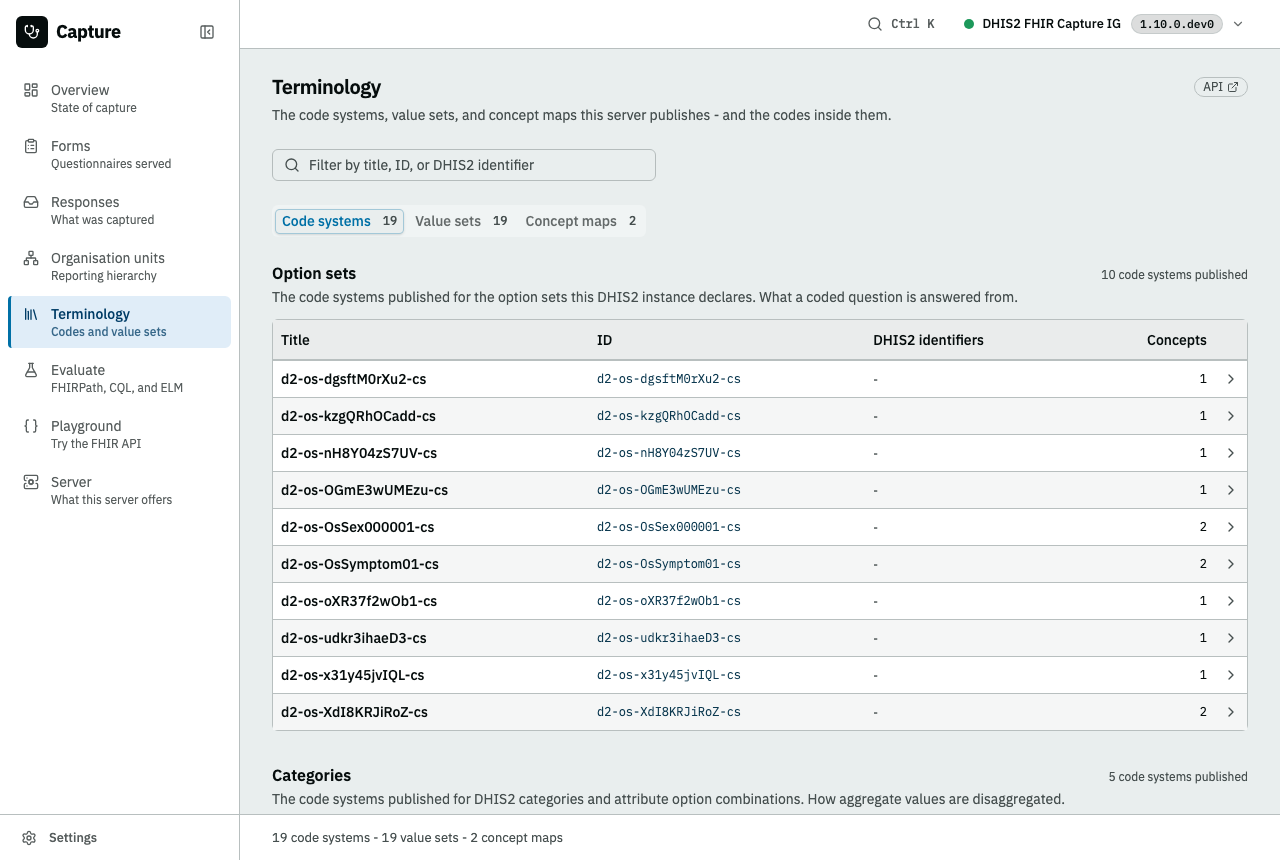Click the Capture stethoscope logo icon
This screenshot has height=860, width=1280.
[x=32, y=32]
